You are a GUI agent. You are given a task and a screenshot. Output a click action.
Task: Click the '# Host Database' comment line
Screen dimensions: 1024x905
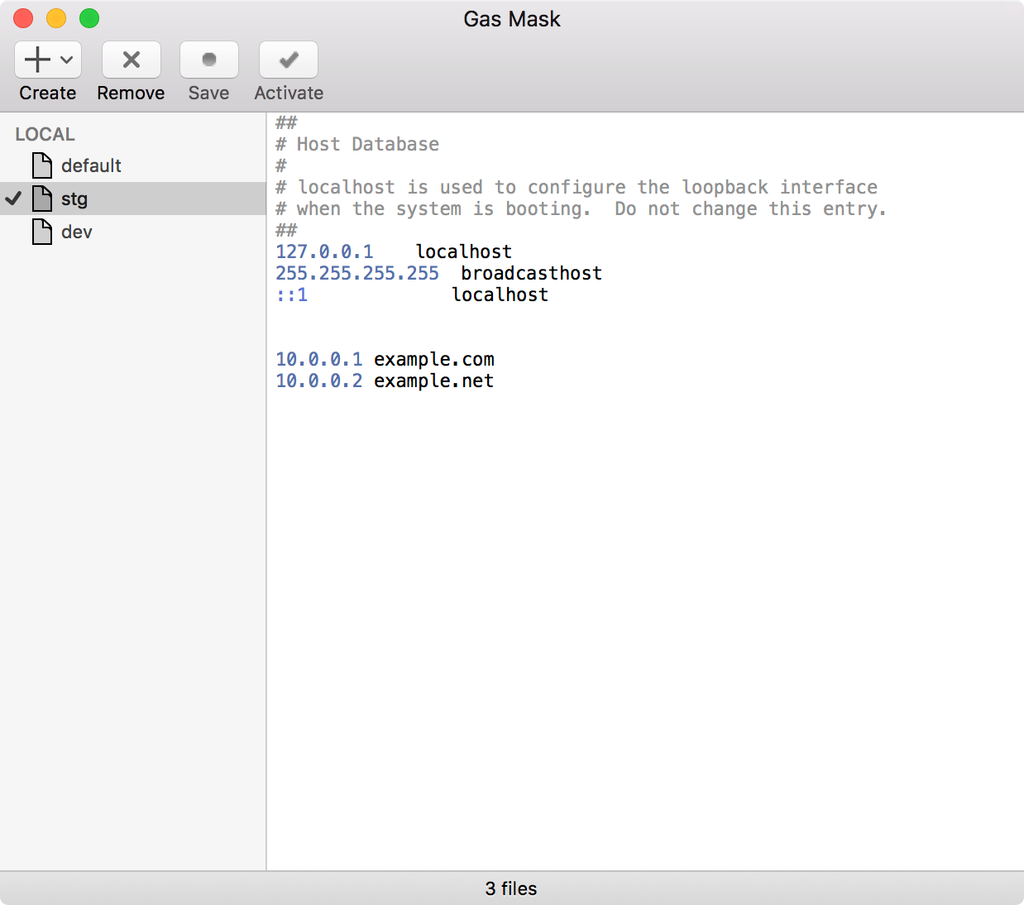click(x=357, y=144)
